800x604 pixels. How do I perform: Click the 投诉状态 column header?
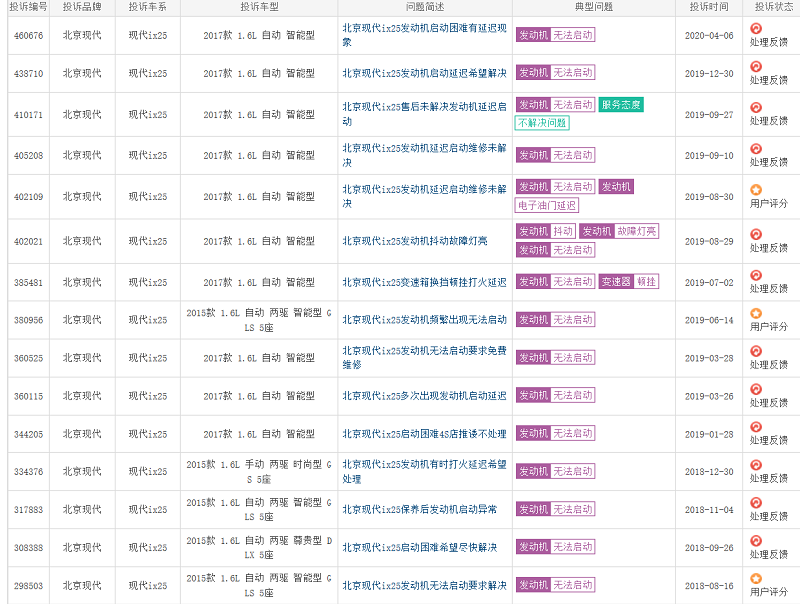pos(774,7)
